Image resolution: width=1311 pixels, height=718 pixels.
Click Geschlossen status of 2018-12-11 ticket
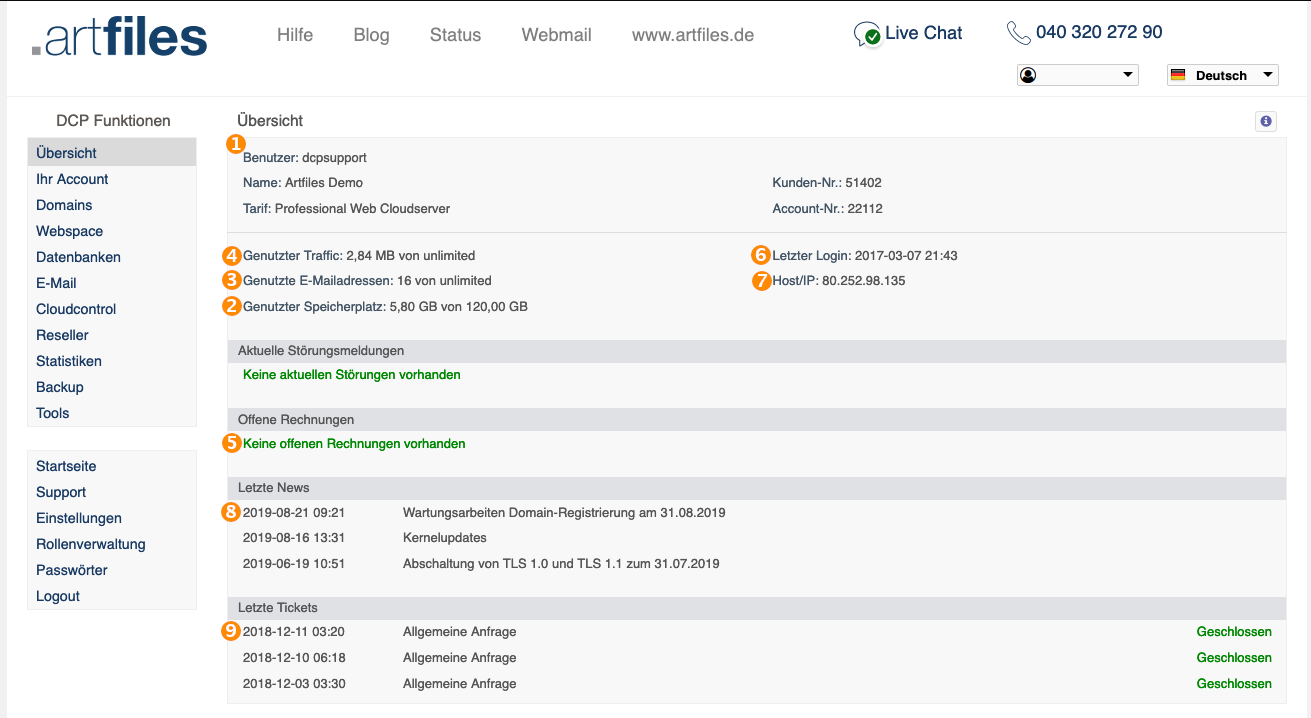1234,632
